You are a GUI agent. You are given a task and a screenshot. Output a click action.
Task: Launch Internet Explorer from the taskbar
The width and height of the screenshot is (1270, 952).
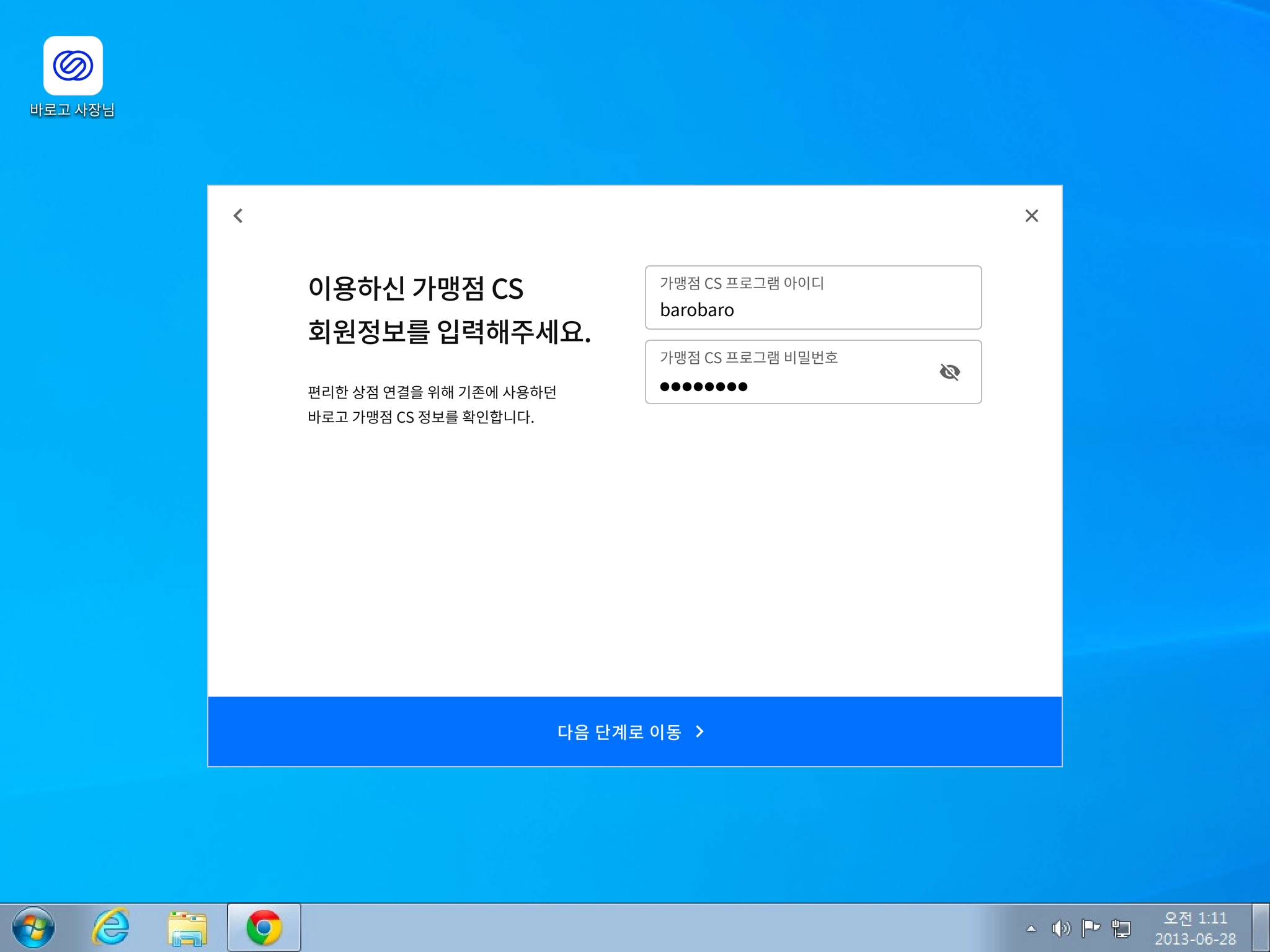111,927
